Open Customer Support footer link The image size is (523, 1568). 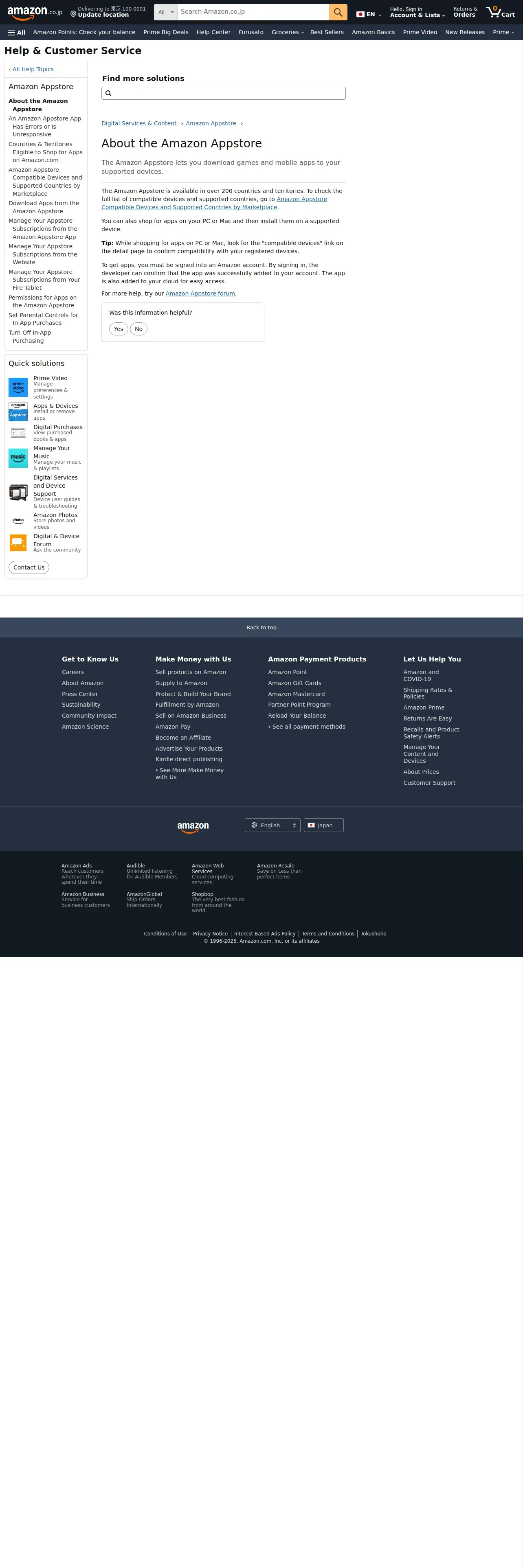(429, 783)
